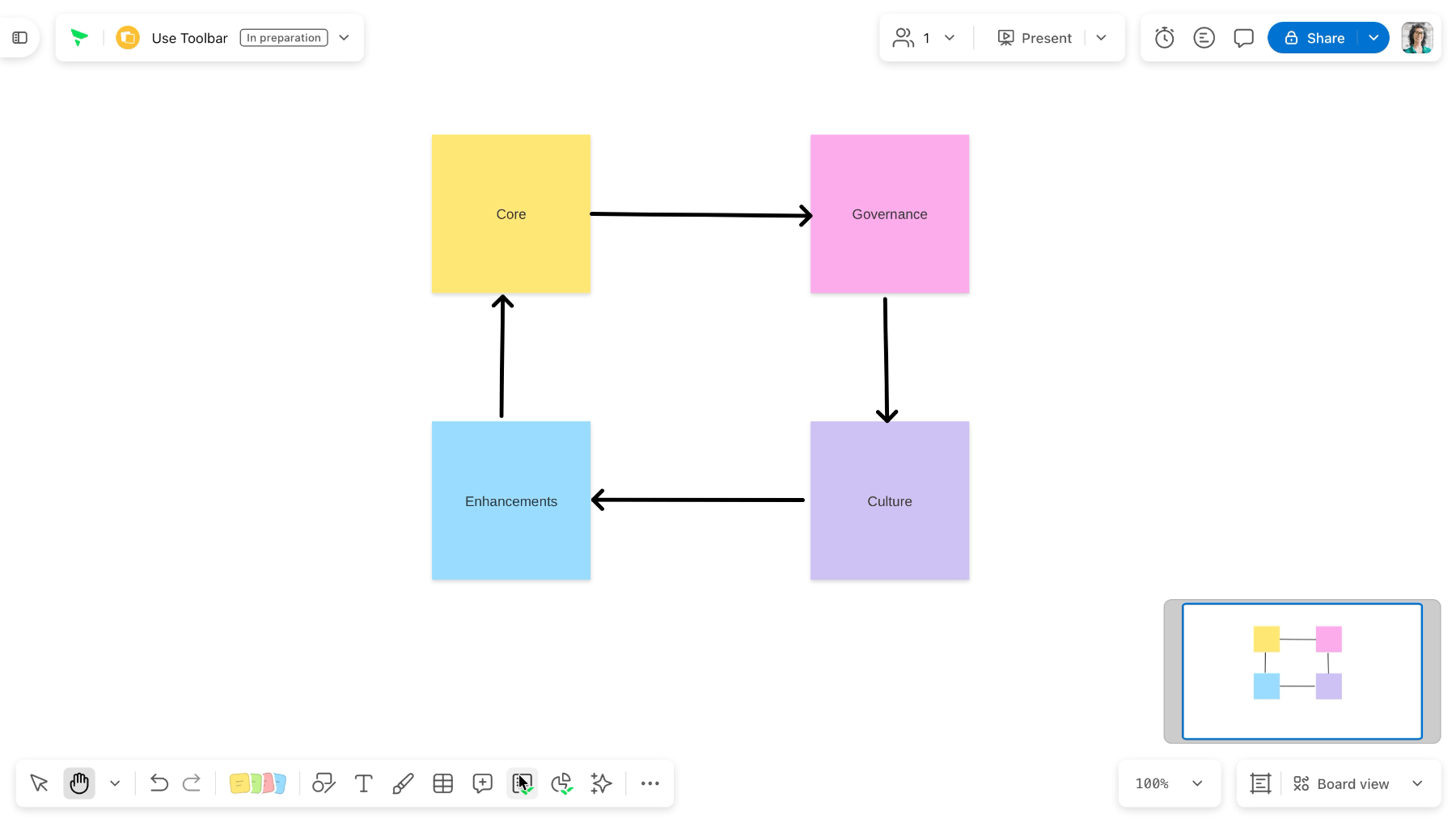Select the arrow from Core to Governance

701,215
